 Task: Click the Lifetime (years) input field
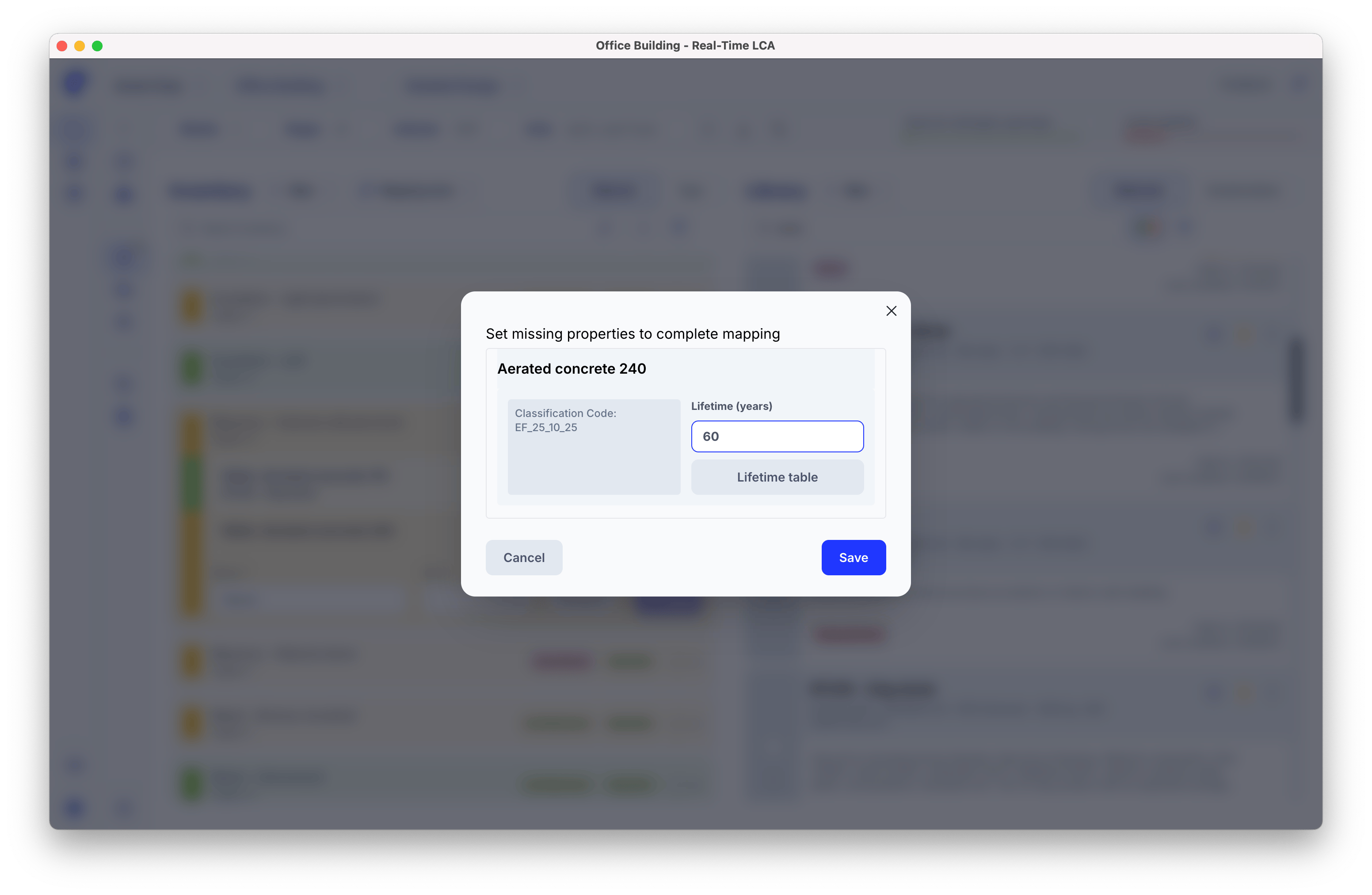pos(777,436)
